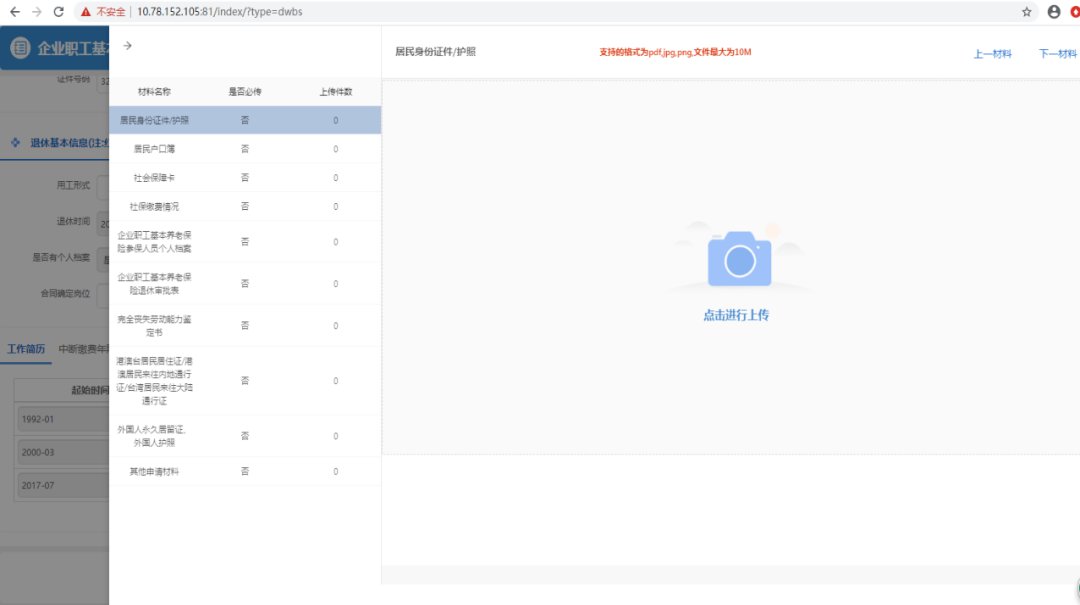This screenshot has width=1080, height=605.
Task: Go to 下一材料 next material
Action: click(1057, 54)
